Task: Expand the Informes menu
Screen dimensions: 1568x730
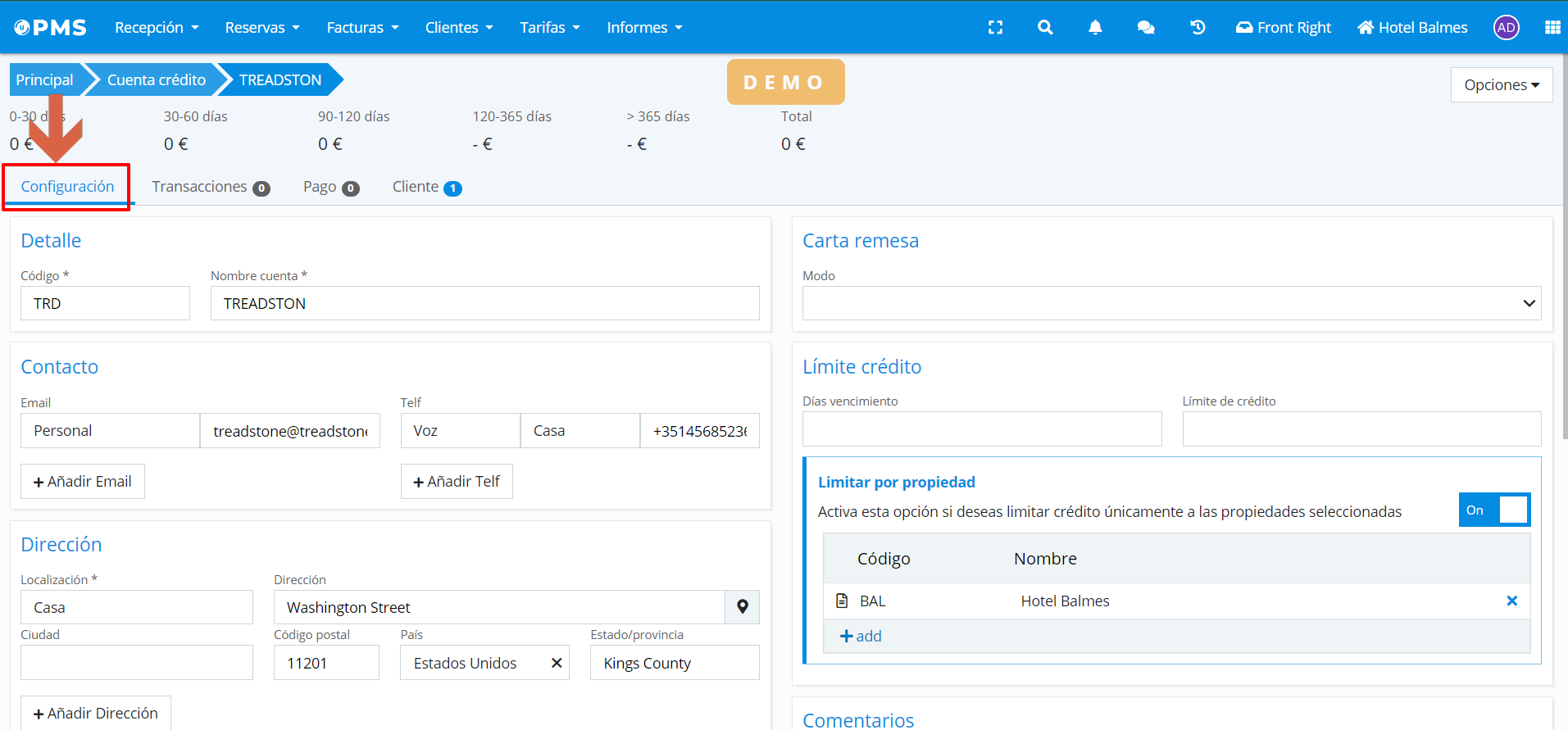Action: 644,27
